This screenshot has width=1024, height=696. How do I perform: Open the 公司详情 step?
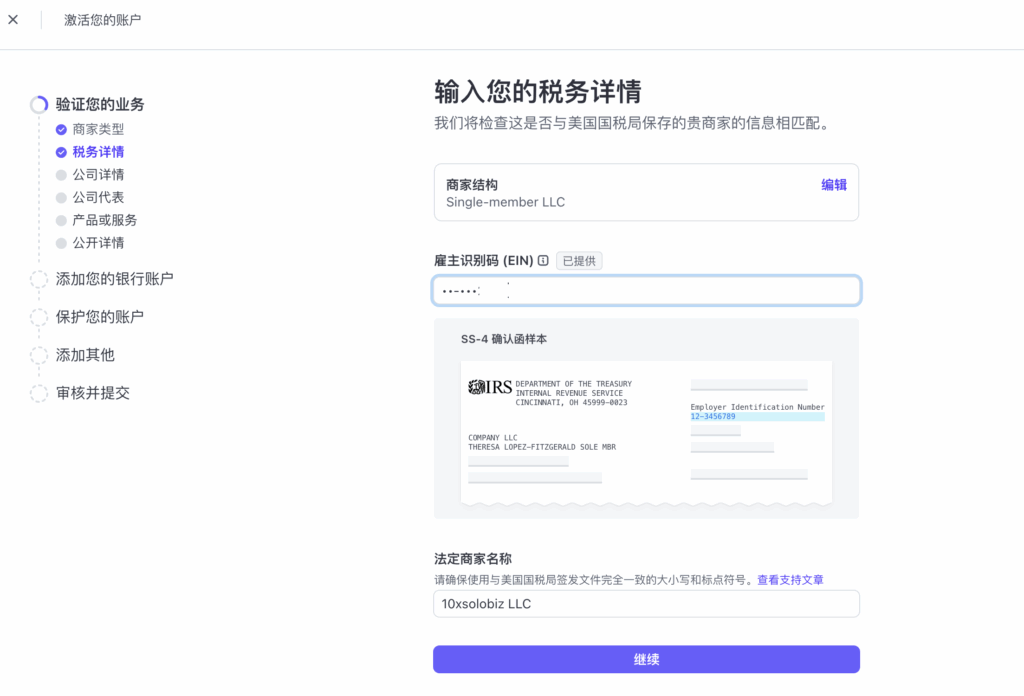tap(98, 175)
